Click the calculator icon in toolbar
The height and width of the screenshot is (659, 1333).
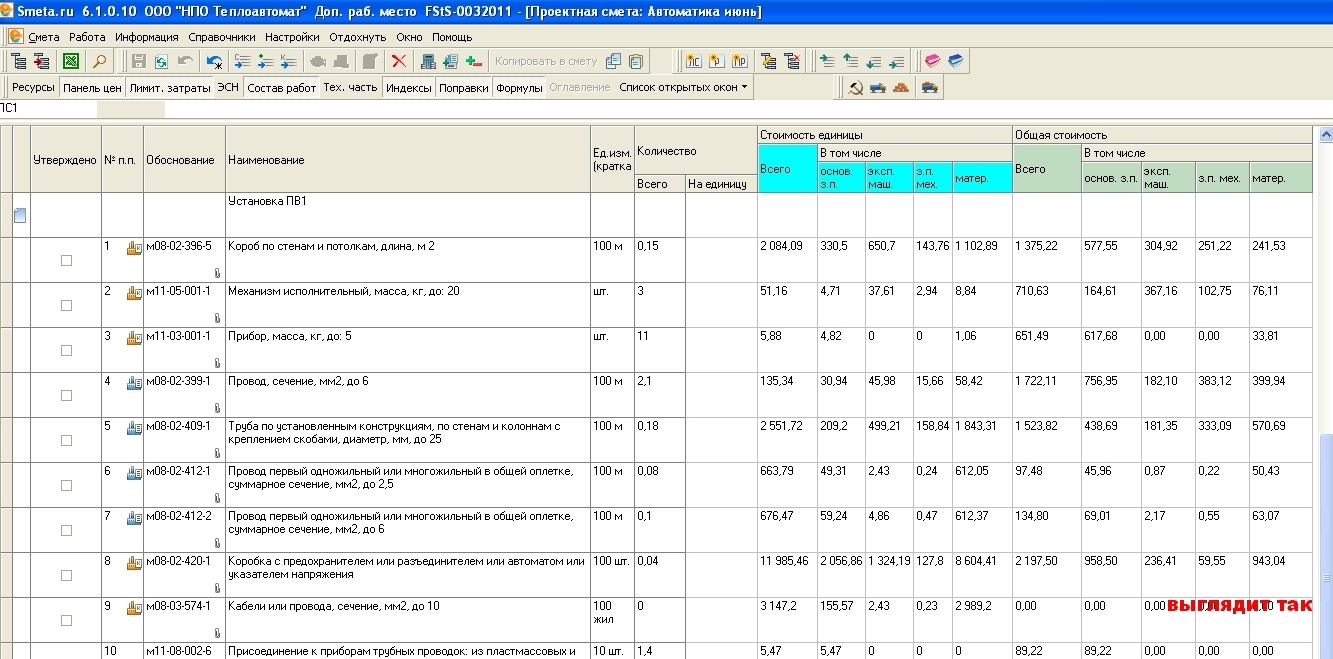(x=428, y=62)
